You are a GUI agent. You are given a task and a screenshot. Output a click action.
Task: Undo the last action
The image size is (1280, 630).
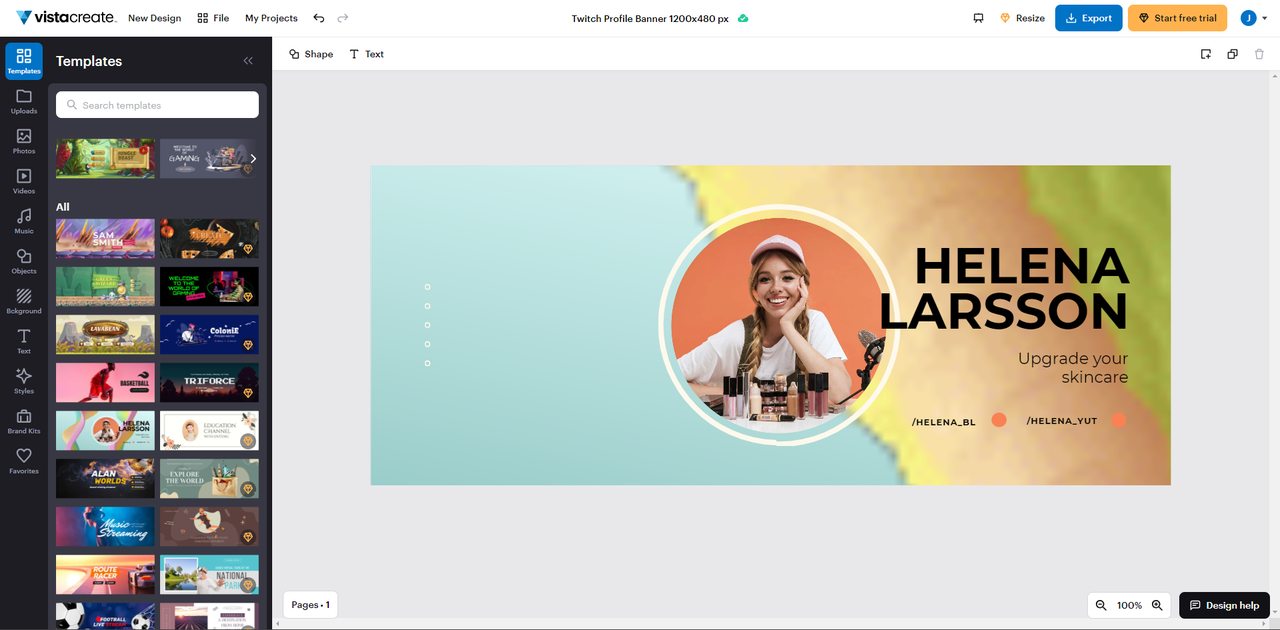(319, 18)
